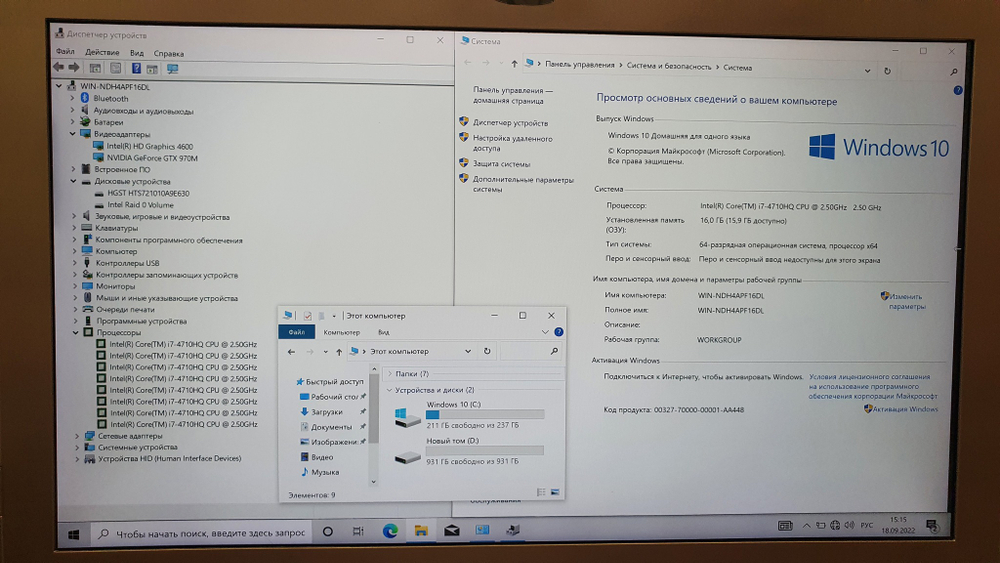This screenshot has height=563, width=1000.
Task: Open Загрузки in quick access
Action: (327, 412)
